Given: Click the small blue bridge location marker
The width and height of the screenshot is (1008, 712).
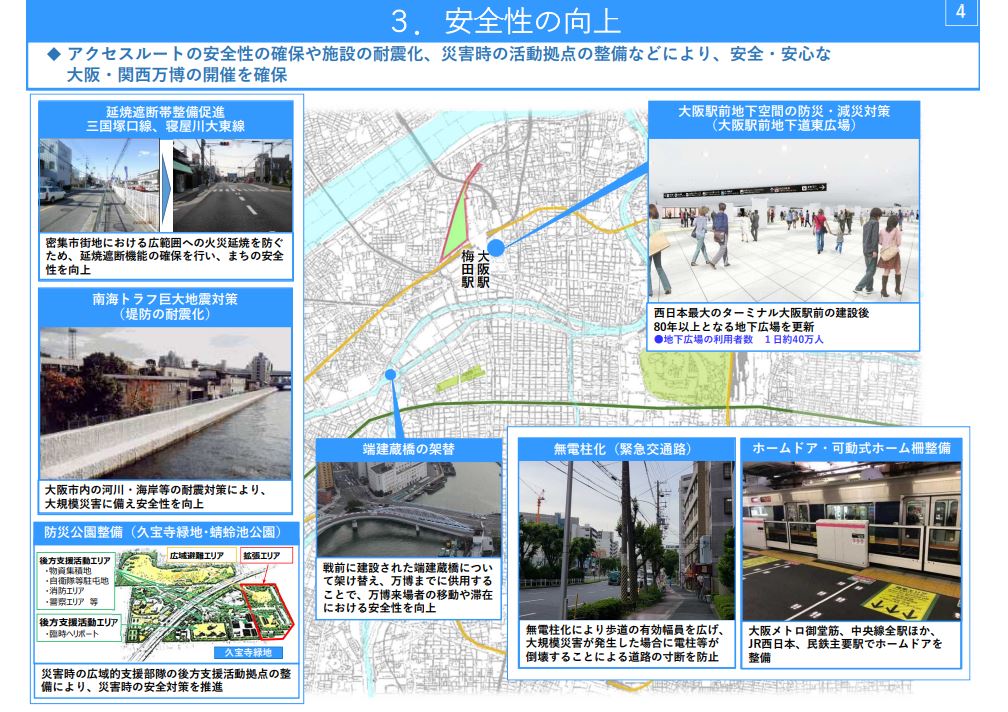Looking at the screenshot, I should 390,375.
